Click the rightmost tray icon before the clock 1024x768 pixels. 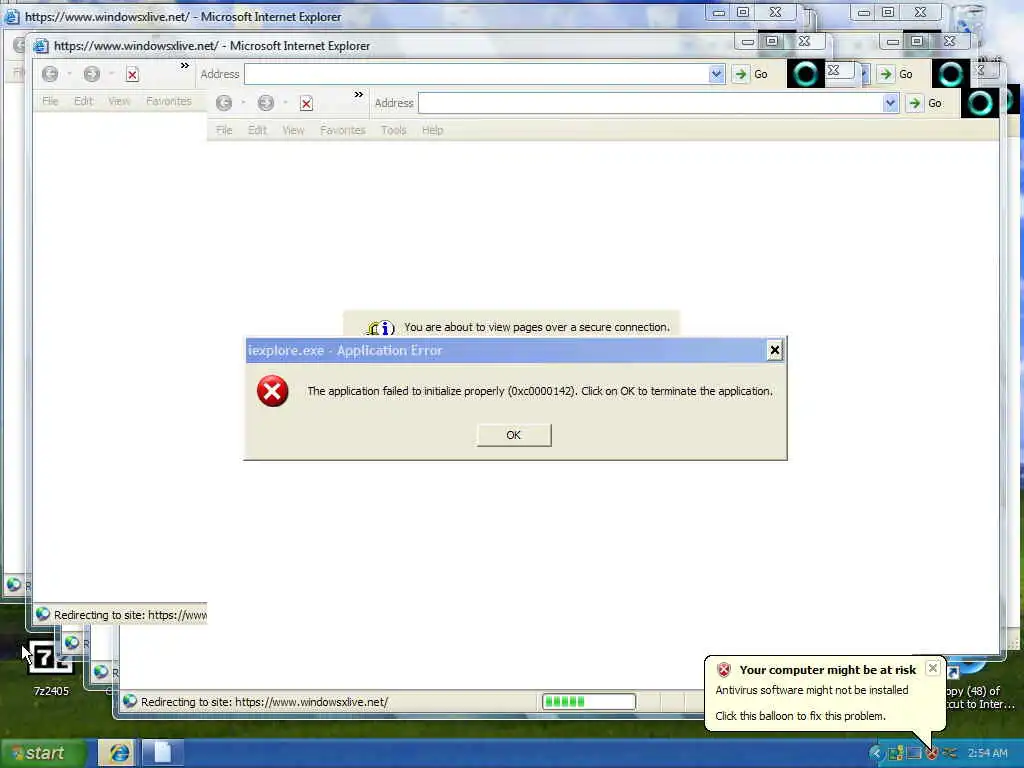pos(950,754)
